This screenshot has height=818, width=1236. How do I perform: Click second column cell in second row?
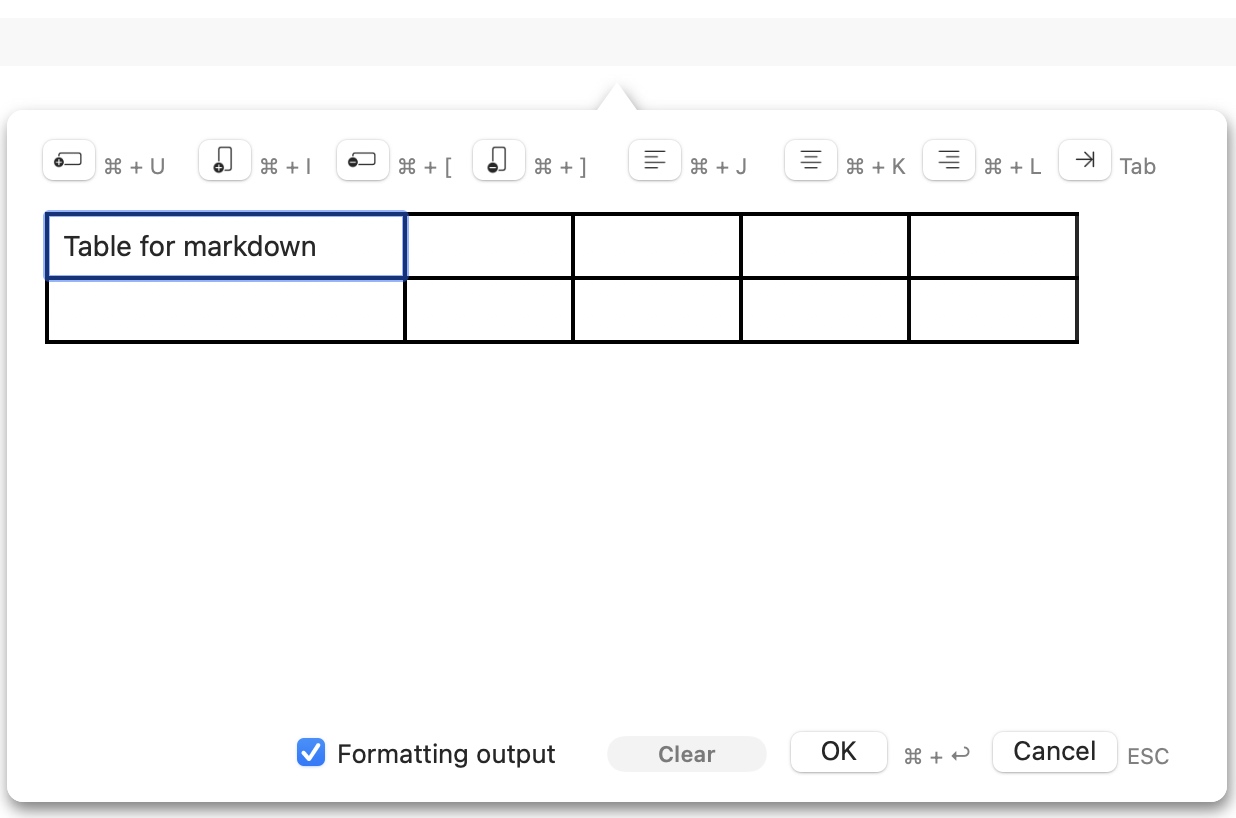click(x=489, y=310)
